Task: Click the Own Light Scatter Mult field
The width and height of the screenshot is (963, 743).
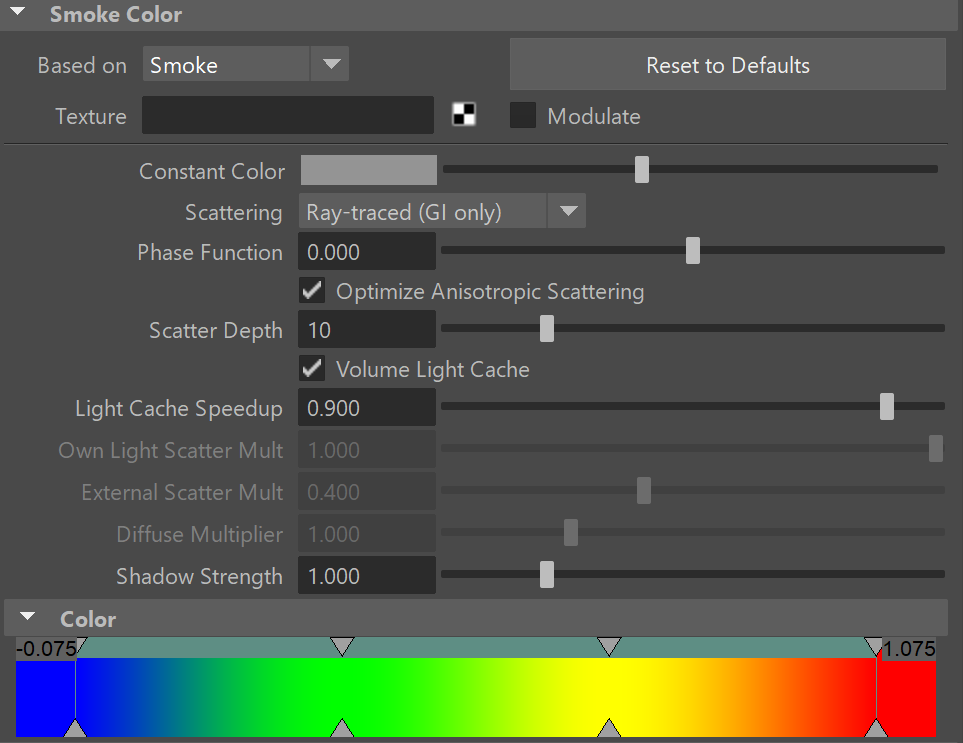Action: click(x=367, y=449)
